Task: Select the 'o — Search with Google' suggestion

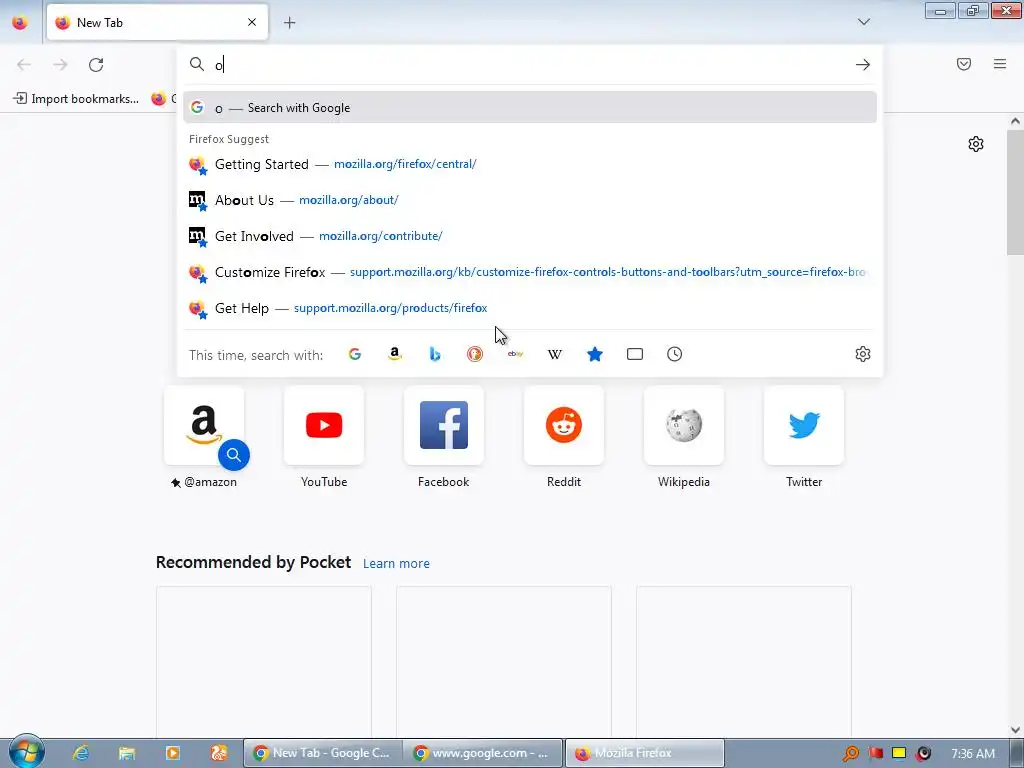Action: [x=530, y=108]
